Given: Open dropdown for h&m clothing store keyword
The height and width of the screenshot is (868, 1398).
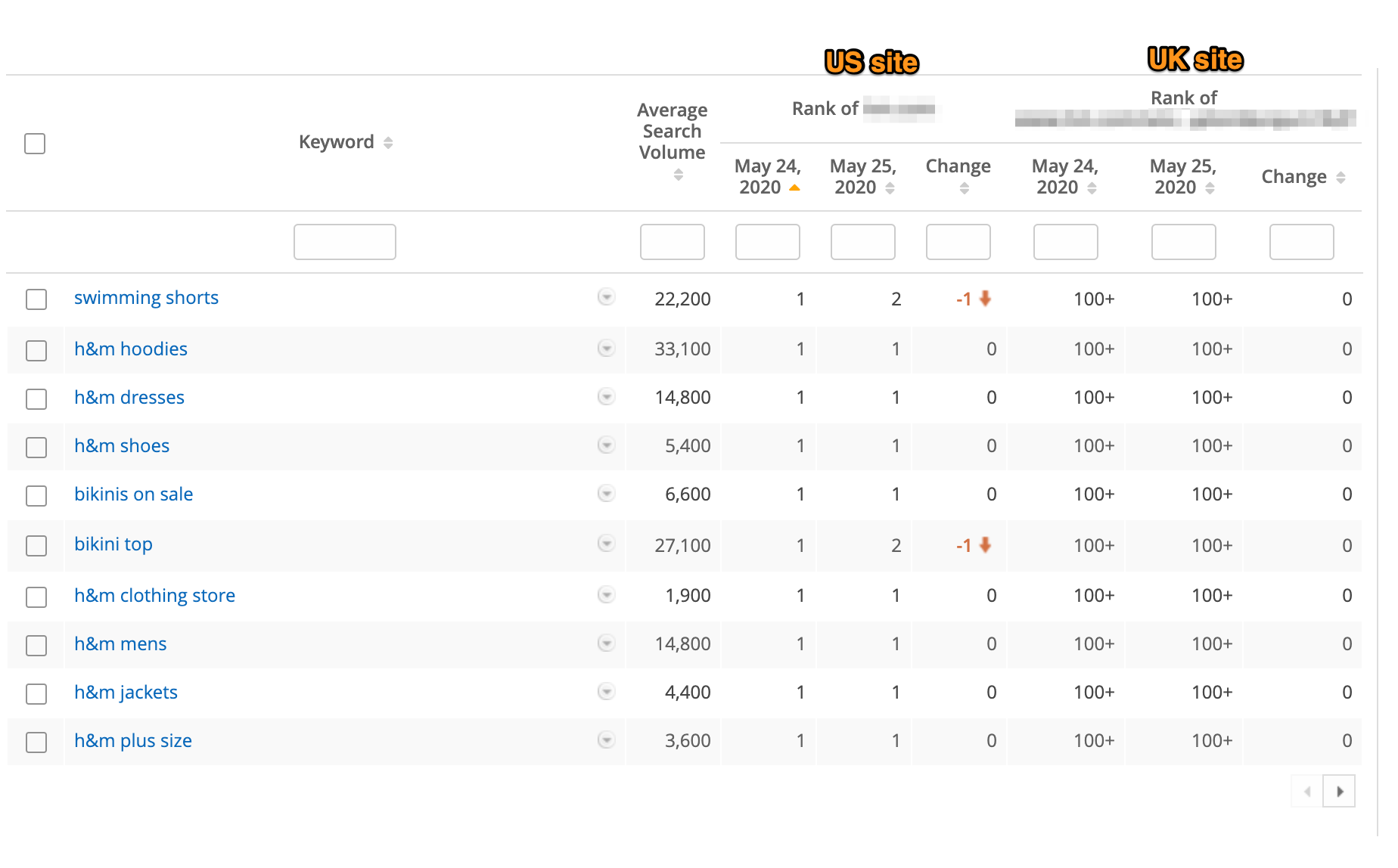Looking at the screenshot, I should point(606,594).
